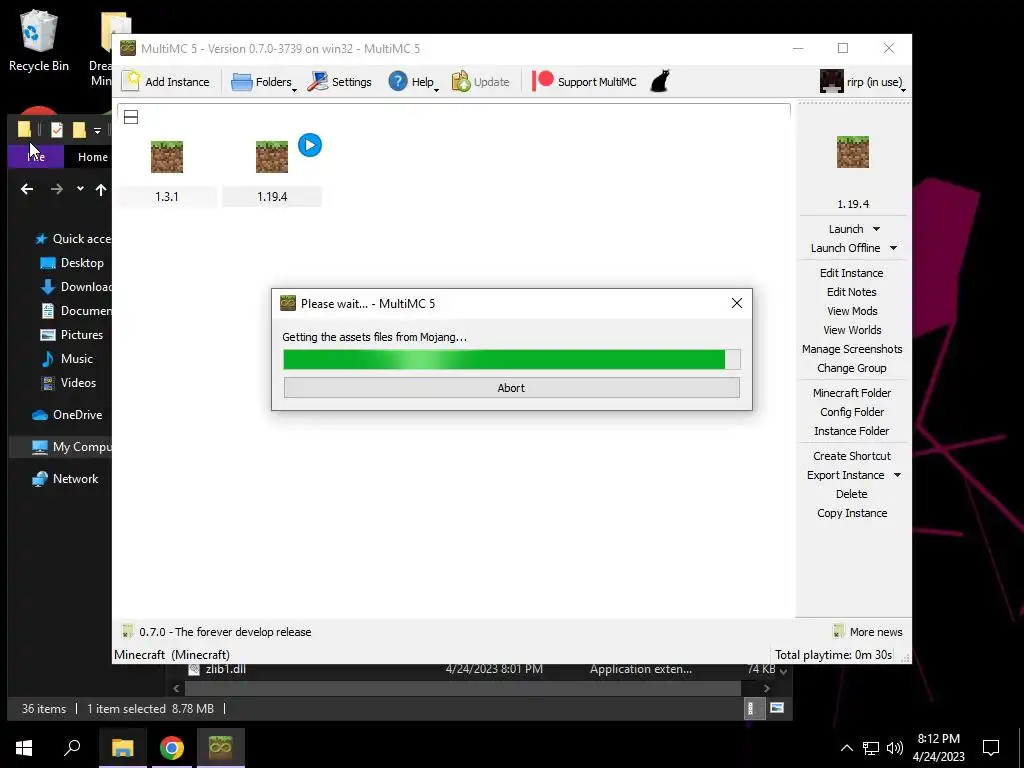Select Quick access in File Explorer
Viewport: 1024px width, 768px height.
72,238
